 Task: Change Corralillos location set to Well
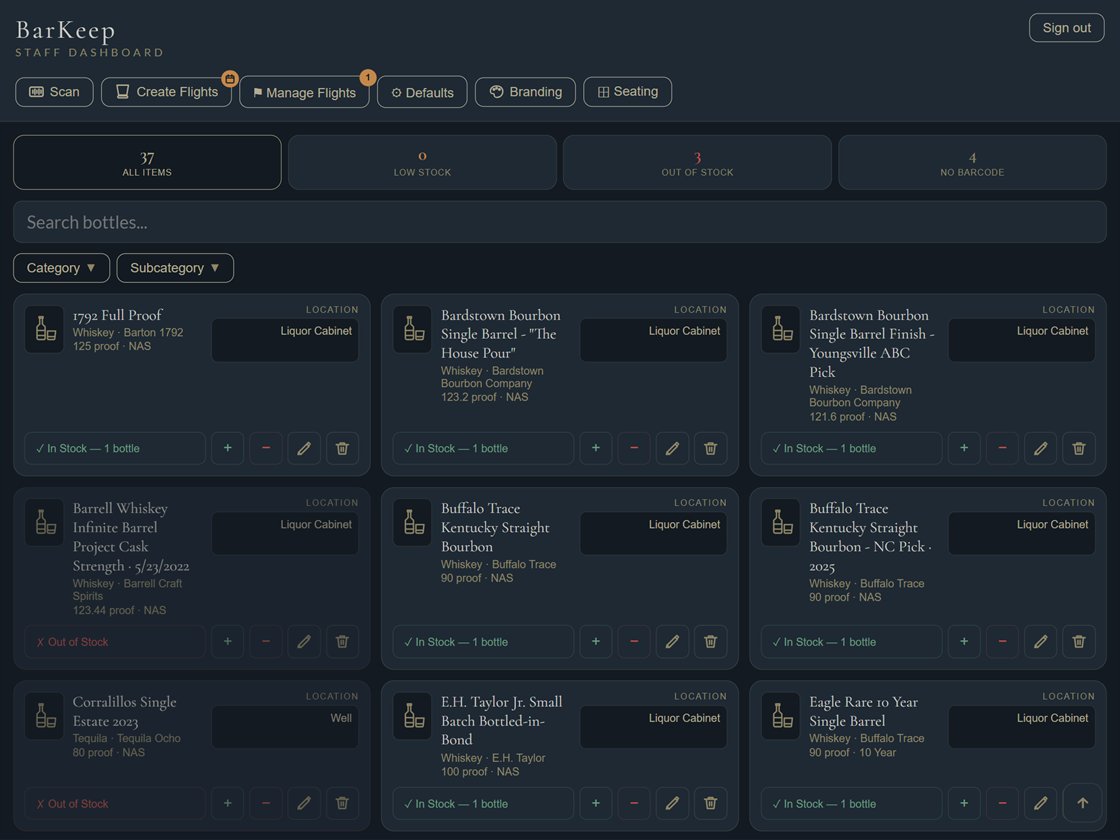pyautogui.click(x=285, y=727)
